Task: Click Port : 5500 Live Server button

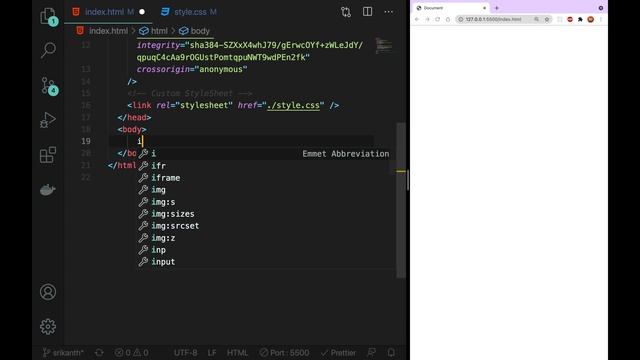Action: tap(284, 353)
